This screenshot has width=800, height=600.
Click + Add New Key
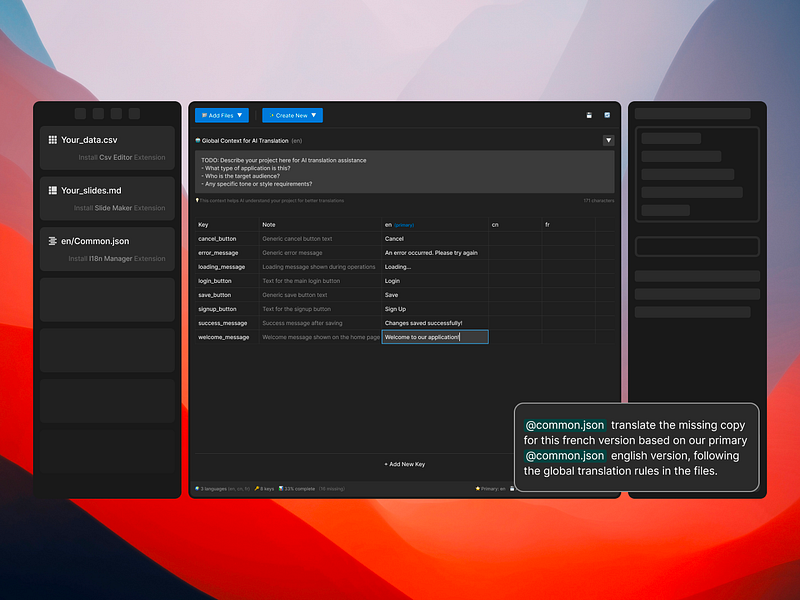tap(405, 464)
